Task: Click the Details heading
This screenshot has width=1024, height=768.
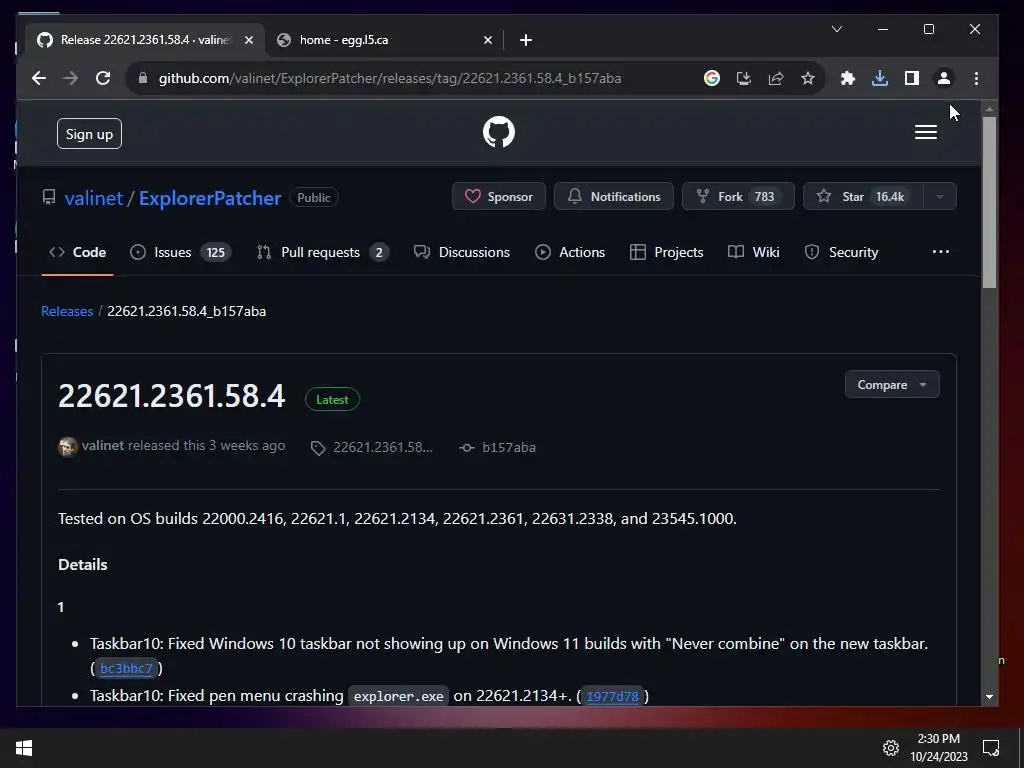Action: coord(83,565)
